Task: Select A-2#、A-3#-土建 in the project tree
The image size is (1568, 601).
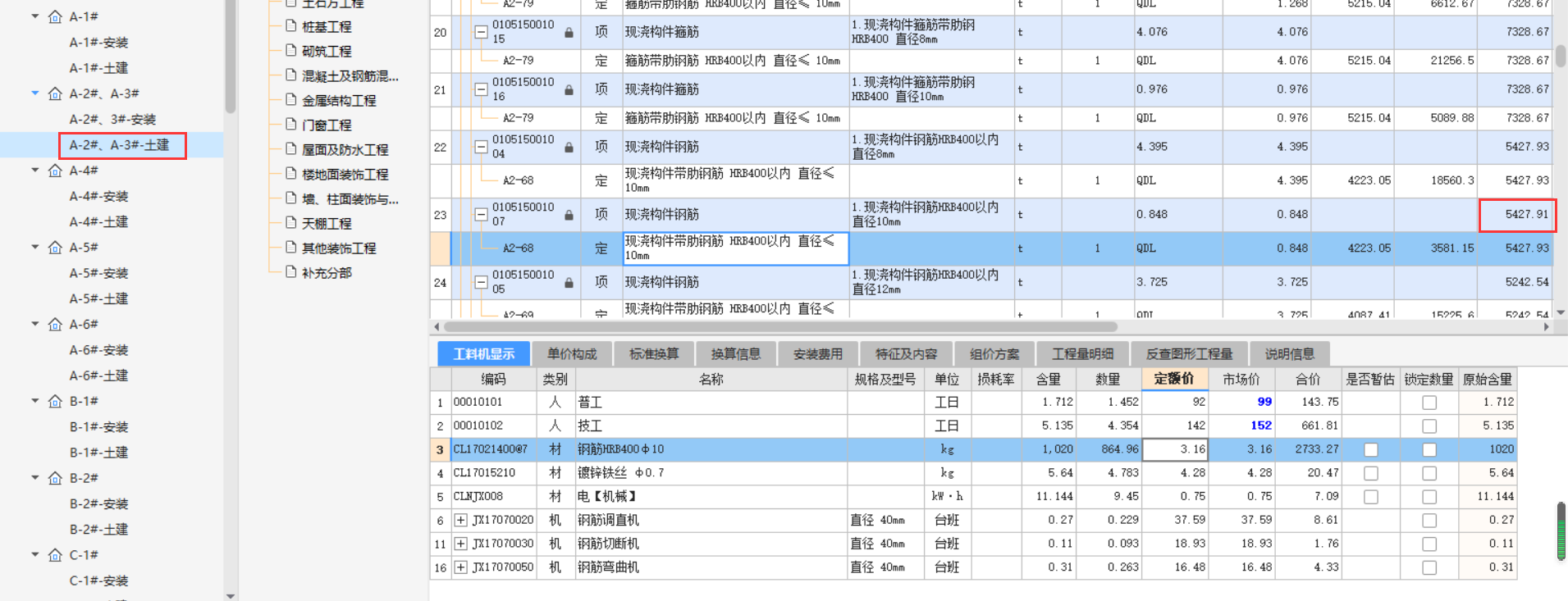Action: 119,145
